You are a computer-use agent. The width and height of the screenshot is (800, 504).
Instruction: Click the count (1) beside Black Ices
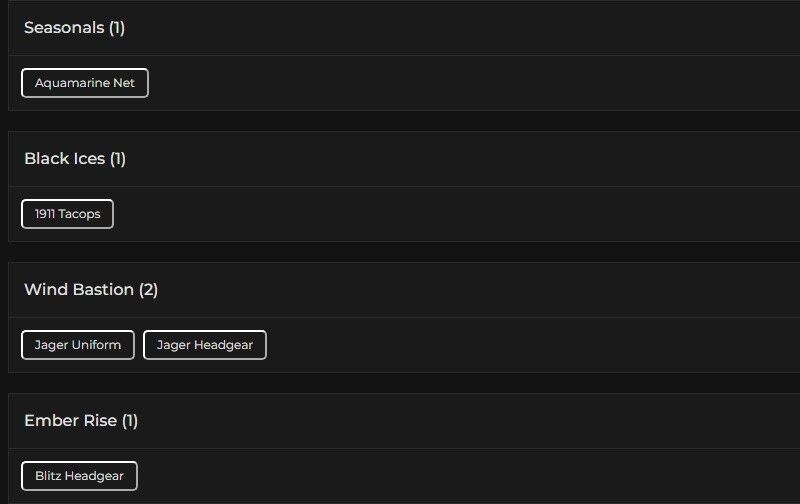118,159
